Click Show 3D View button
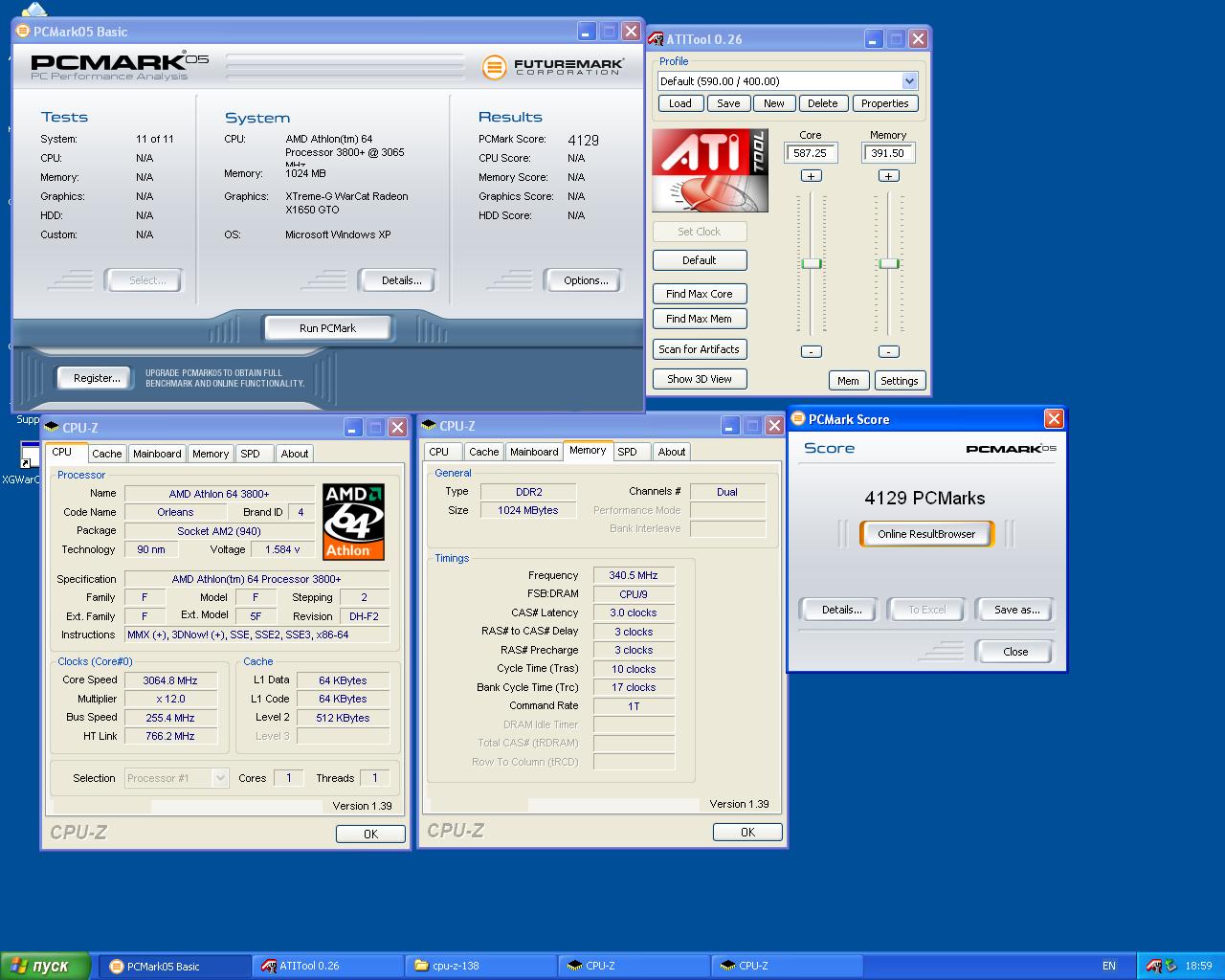Screen dimensions: 1225x980 tap(700, 379)
